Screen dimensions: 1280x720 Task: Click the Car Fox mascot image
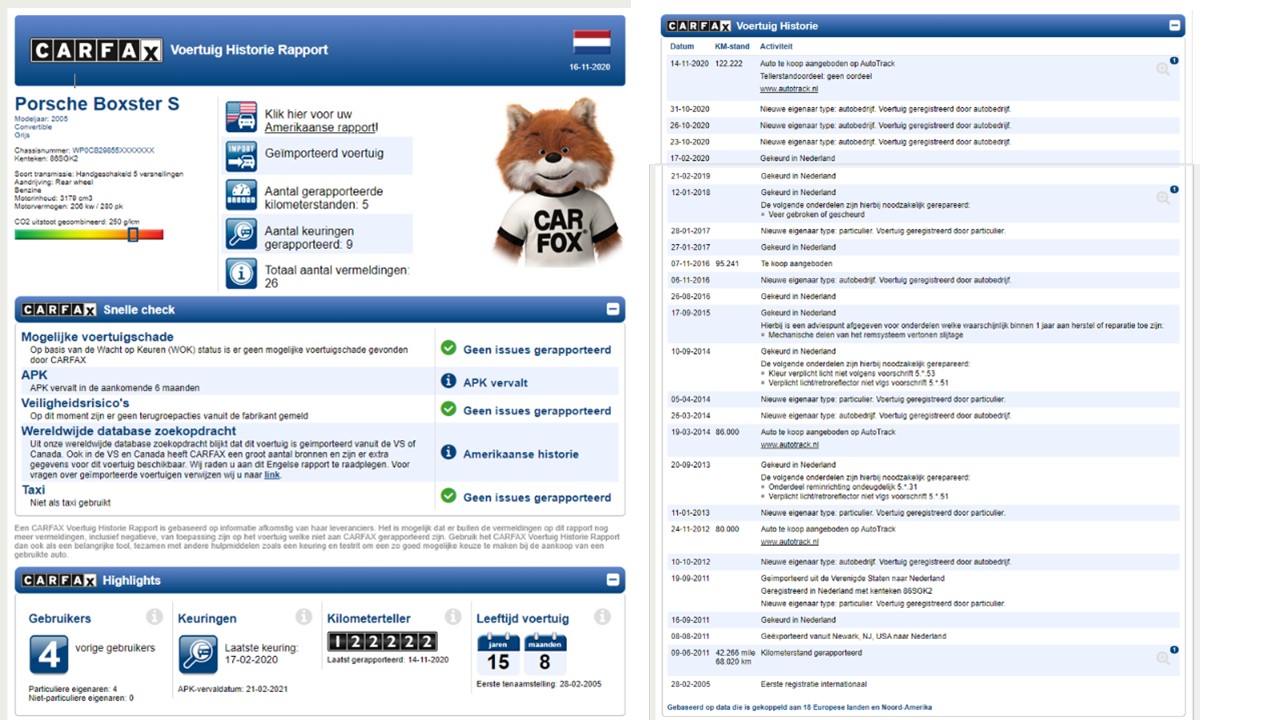[556, 180]
